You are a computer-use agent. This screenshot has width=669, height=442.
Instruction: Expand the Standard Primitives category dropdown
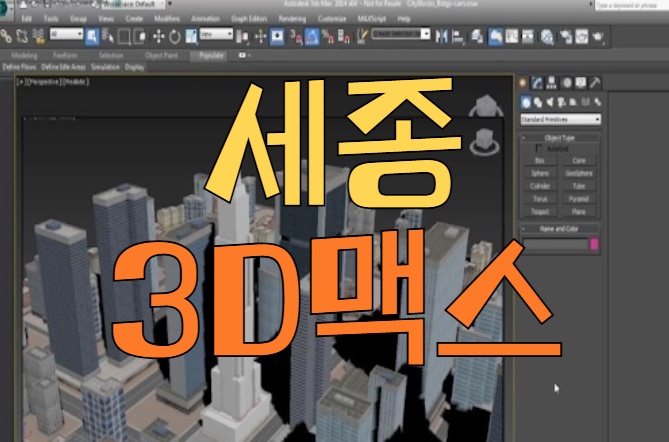click(x=560, y=119)
